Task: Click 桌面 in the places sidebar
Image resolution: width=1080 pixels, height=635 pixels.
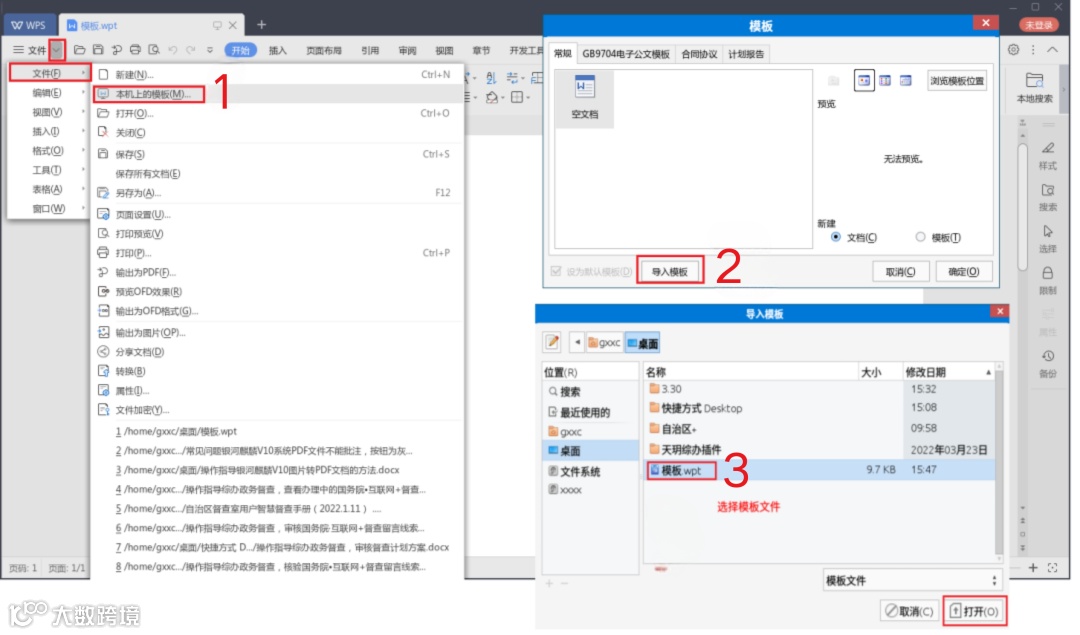Action: tap(592, 450)
